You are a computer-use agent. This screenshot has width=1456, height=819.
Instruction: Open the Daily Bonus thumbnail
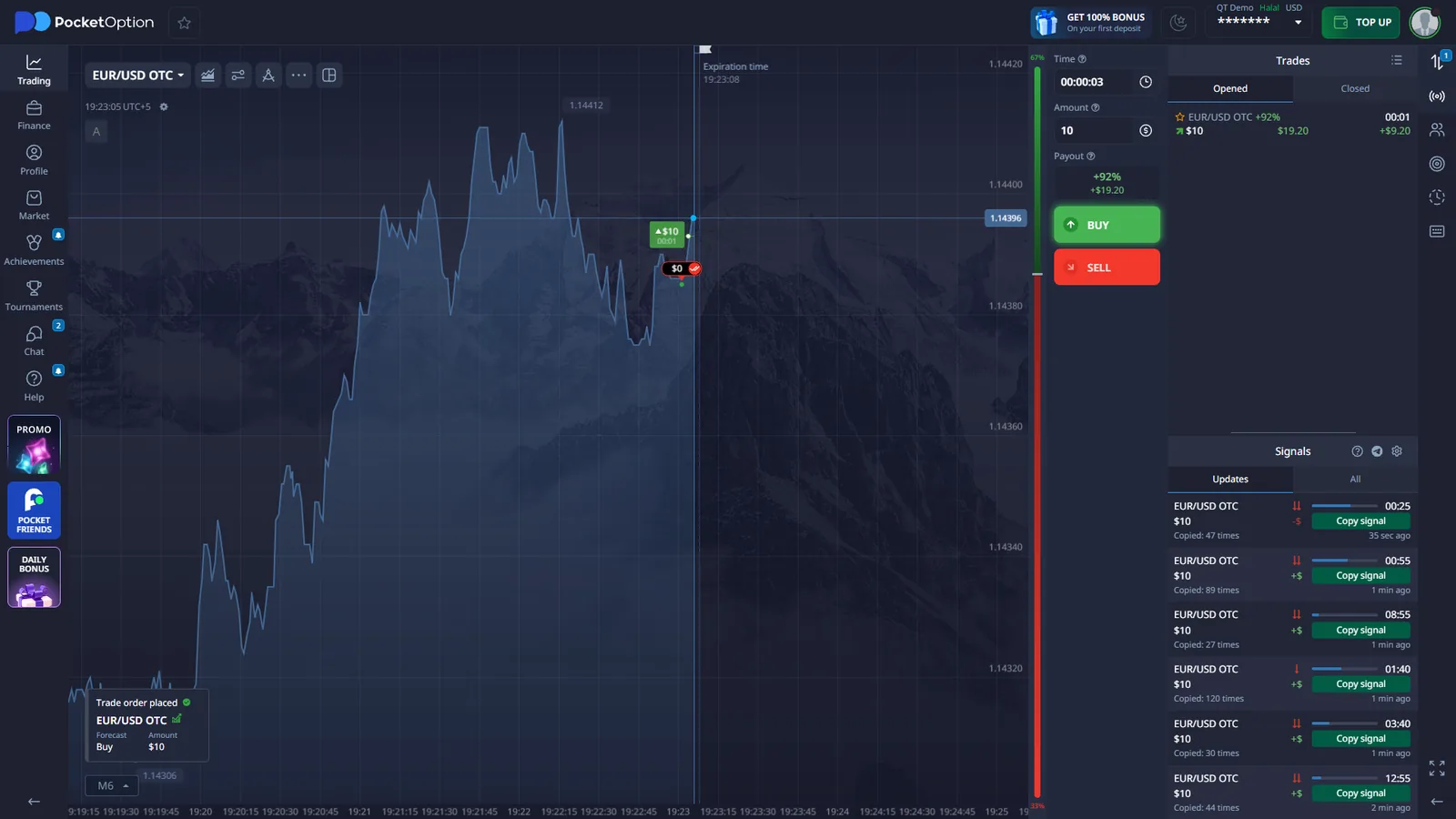pyautogui.click(x=34, y=577)
